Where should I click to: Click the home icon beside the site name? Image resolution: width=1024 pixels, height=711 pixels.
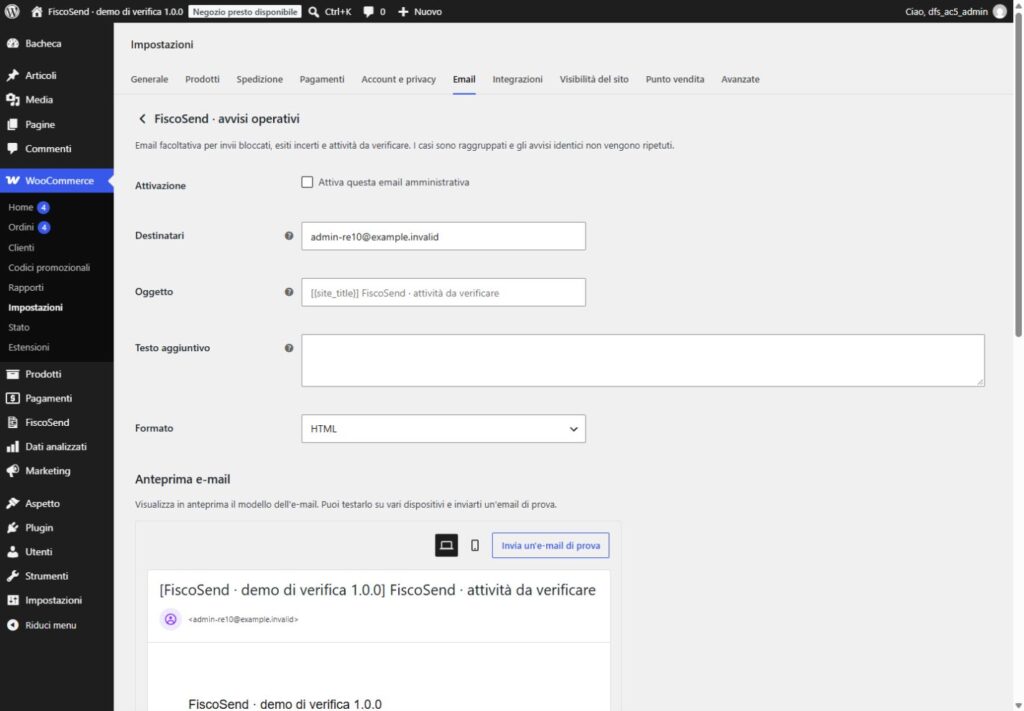pos(37,12)
